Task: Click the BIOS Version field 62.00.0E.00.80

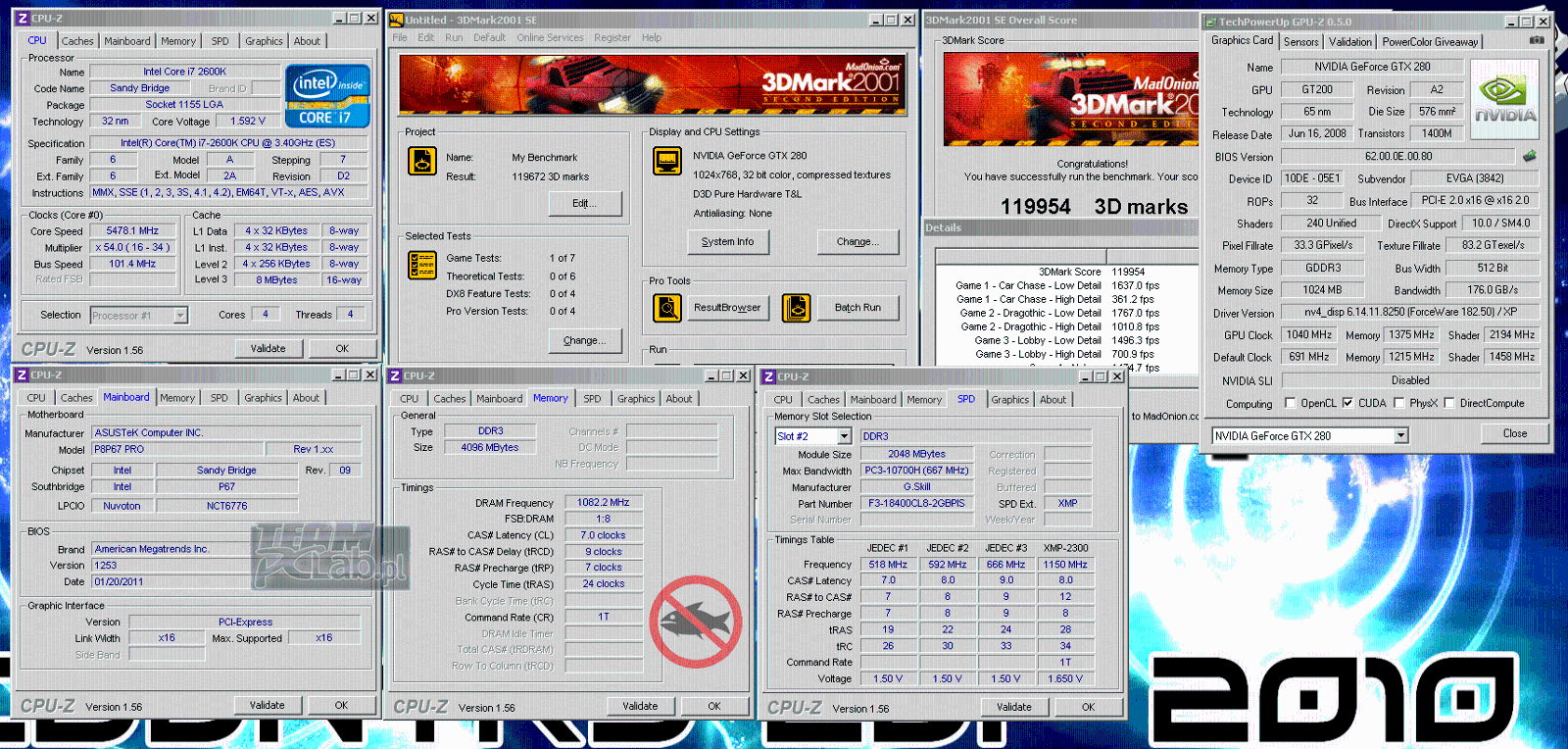Action: (1398, 156)
